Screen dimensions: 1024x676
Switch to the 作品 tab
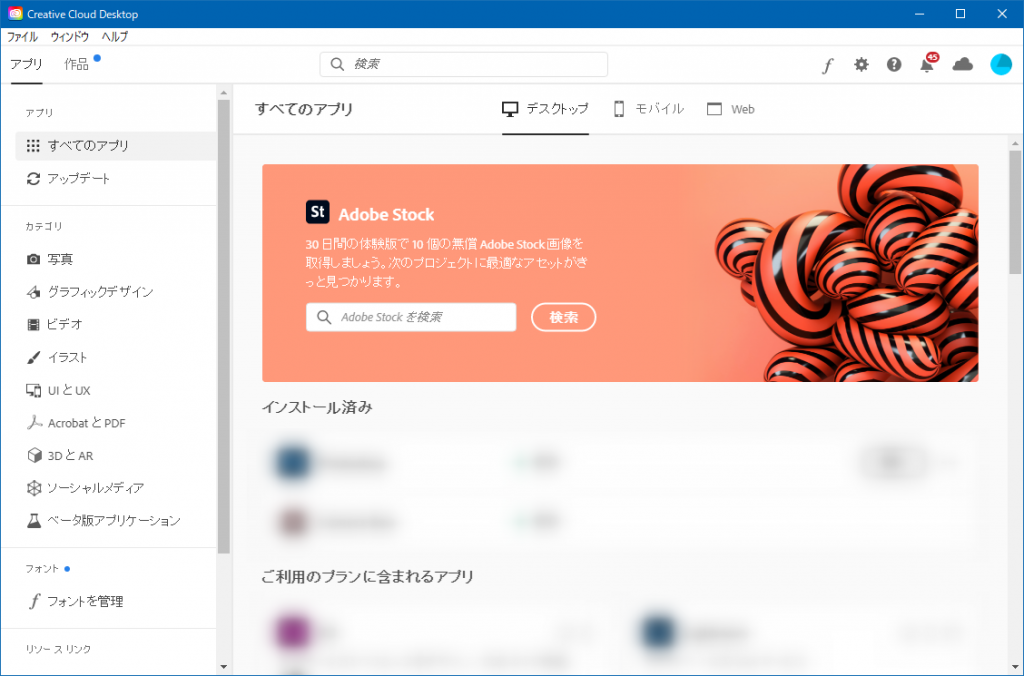click(x=76, y=64)
